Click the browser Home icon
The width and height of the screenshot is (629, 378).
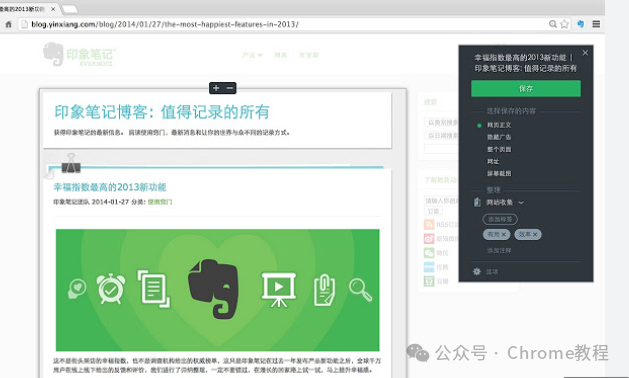(x=8, y=24)
